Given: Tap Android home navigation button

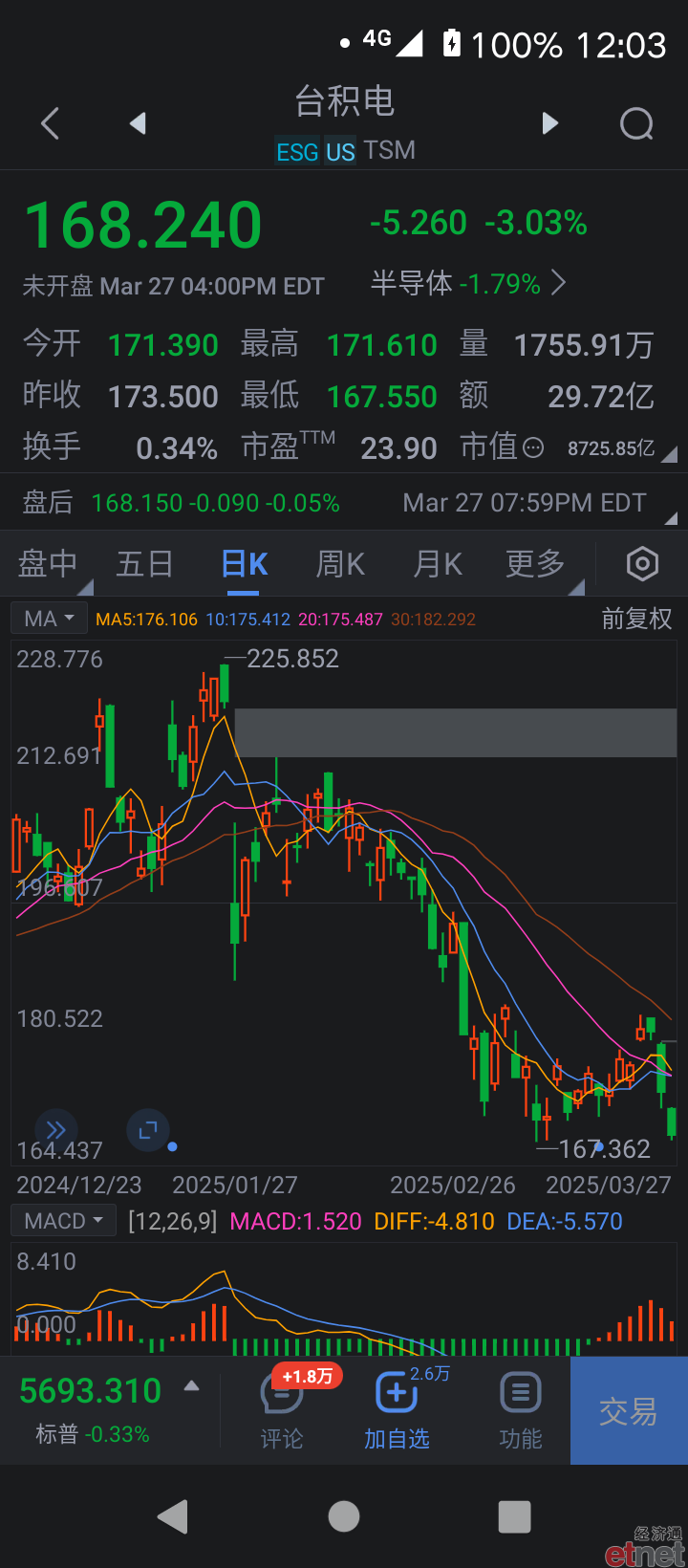Looking at the screenshot, I should click(x=344, y=1516).
